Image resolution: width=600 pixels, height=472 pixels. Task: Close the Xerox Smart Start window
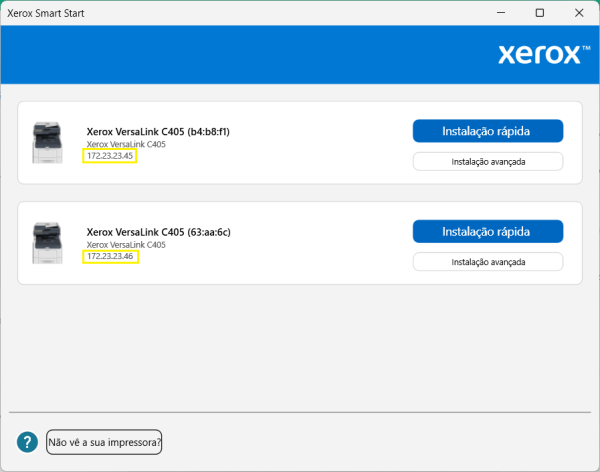point(579,13)
